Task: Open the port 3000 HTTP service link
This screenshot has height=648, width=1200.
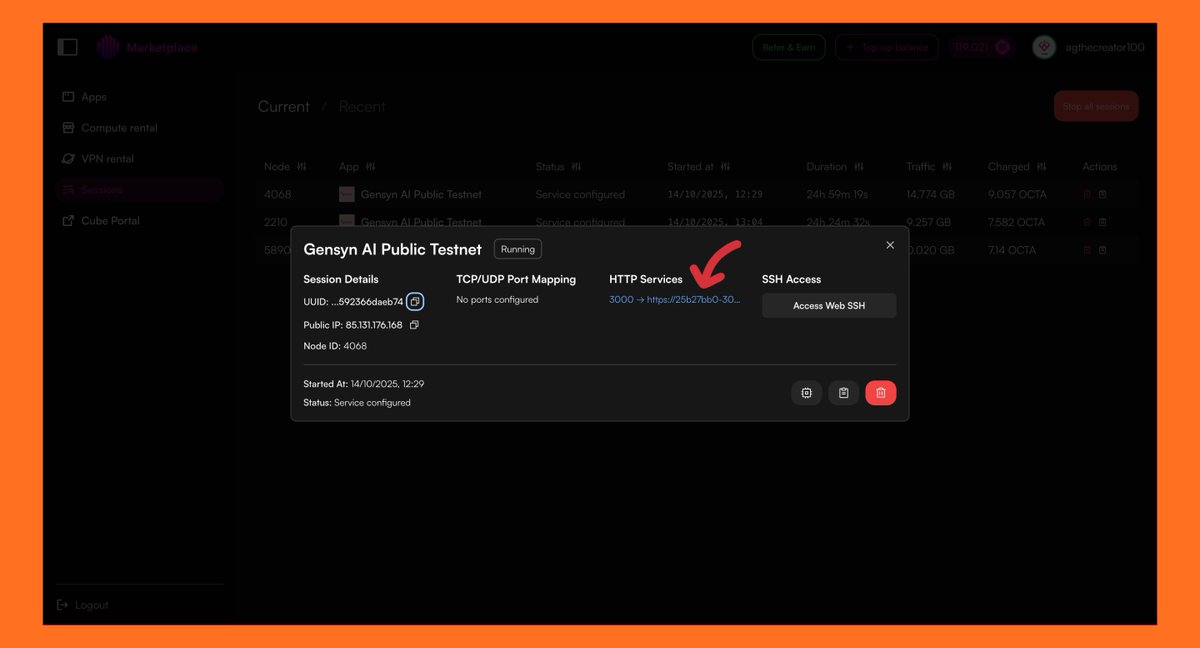Action: [x=675, y=300]
